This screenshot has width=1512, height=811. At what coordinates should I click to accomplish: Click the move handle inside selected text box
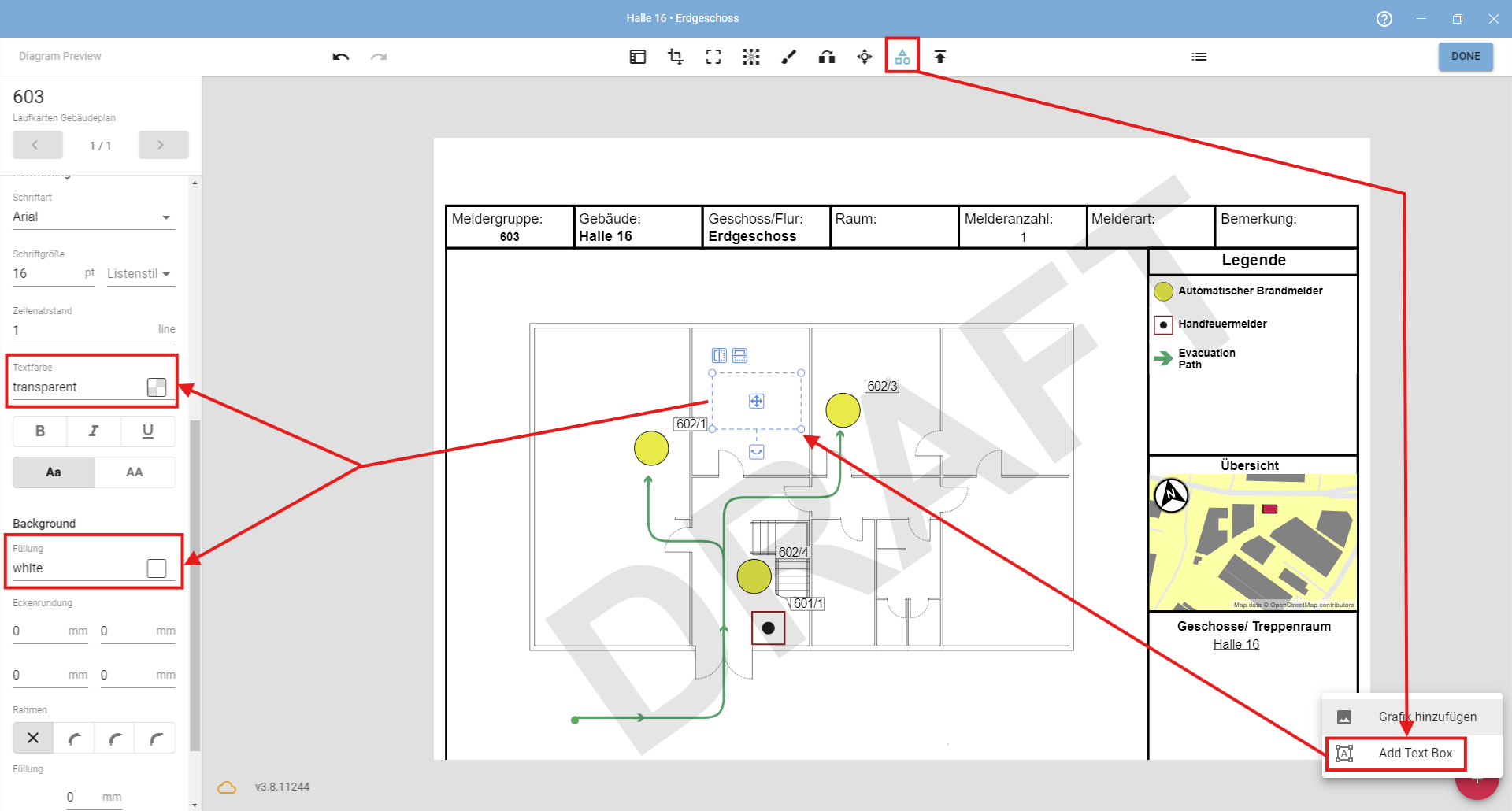point(756,402)
